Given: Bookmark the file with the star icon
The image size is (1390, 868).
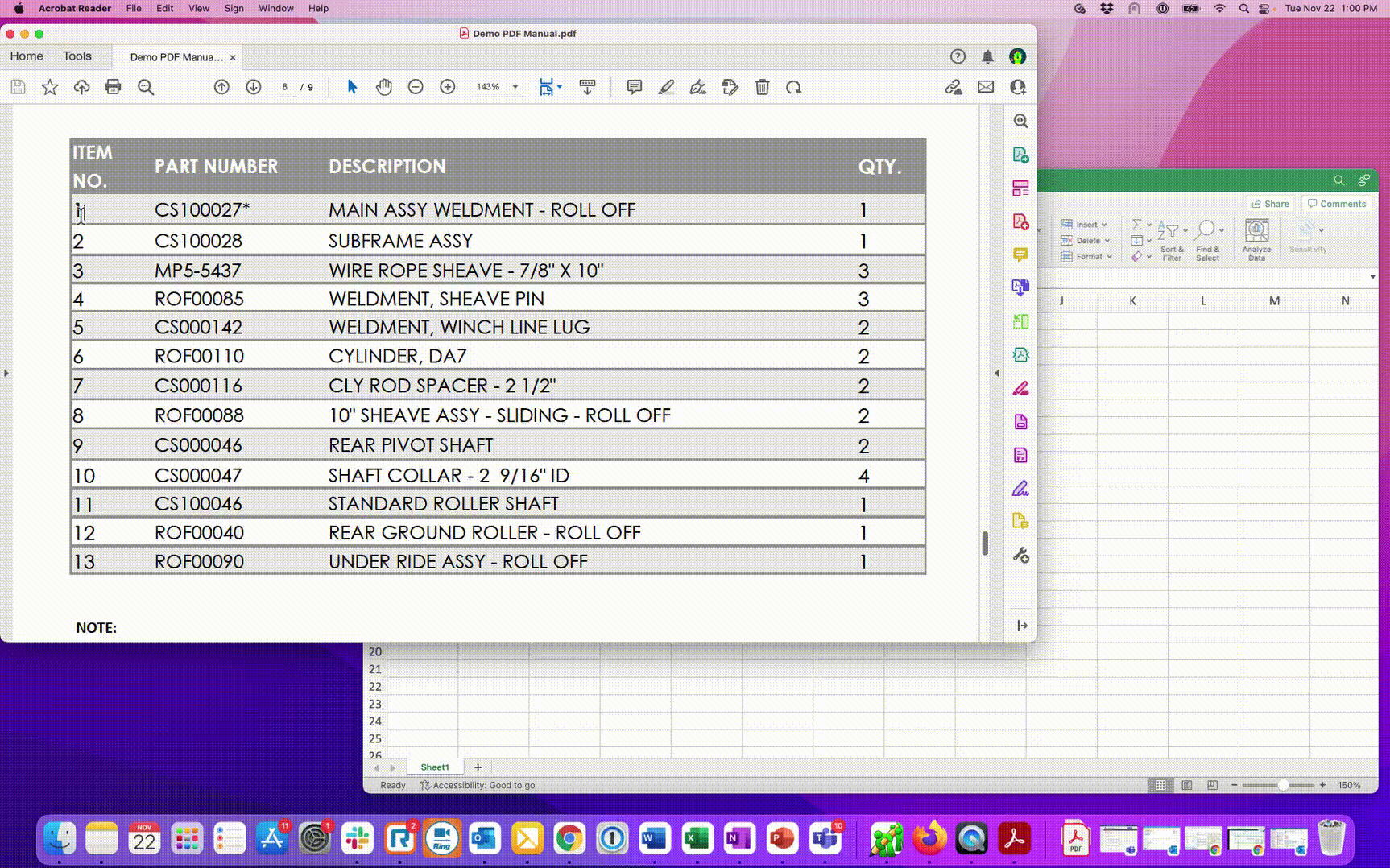Looking at the screenshot, I should coord(50,87).
